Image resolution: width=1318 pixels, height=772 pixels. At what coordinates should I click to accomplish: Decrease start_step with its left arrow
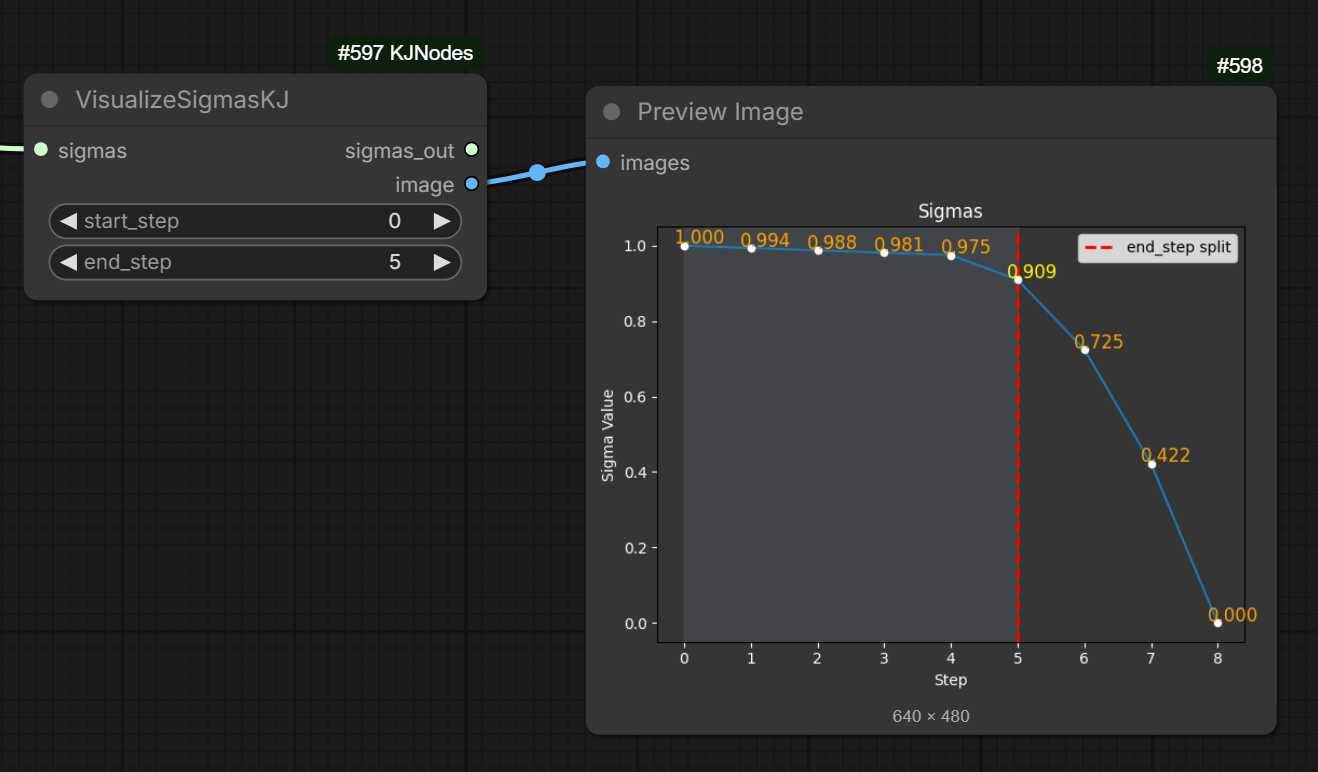pos(68,221)
